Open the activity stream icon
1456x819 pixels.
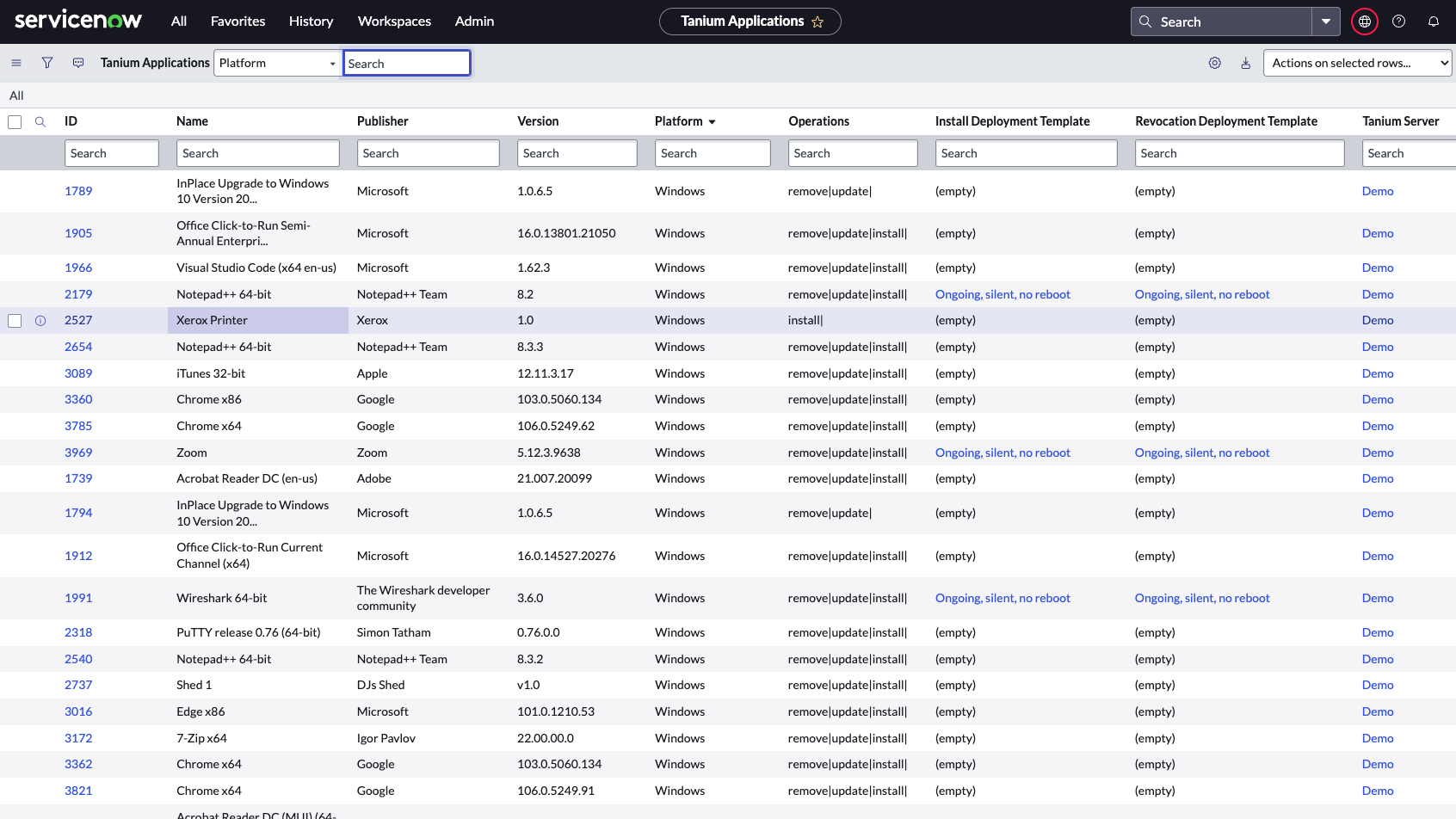pos(78,63)
